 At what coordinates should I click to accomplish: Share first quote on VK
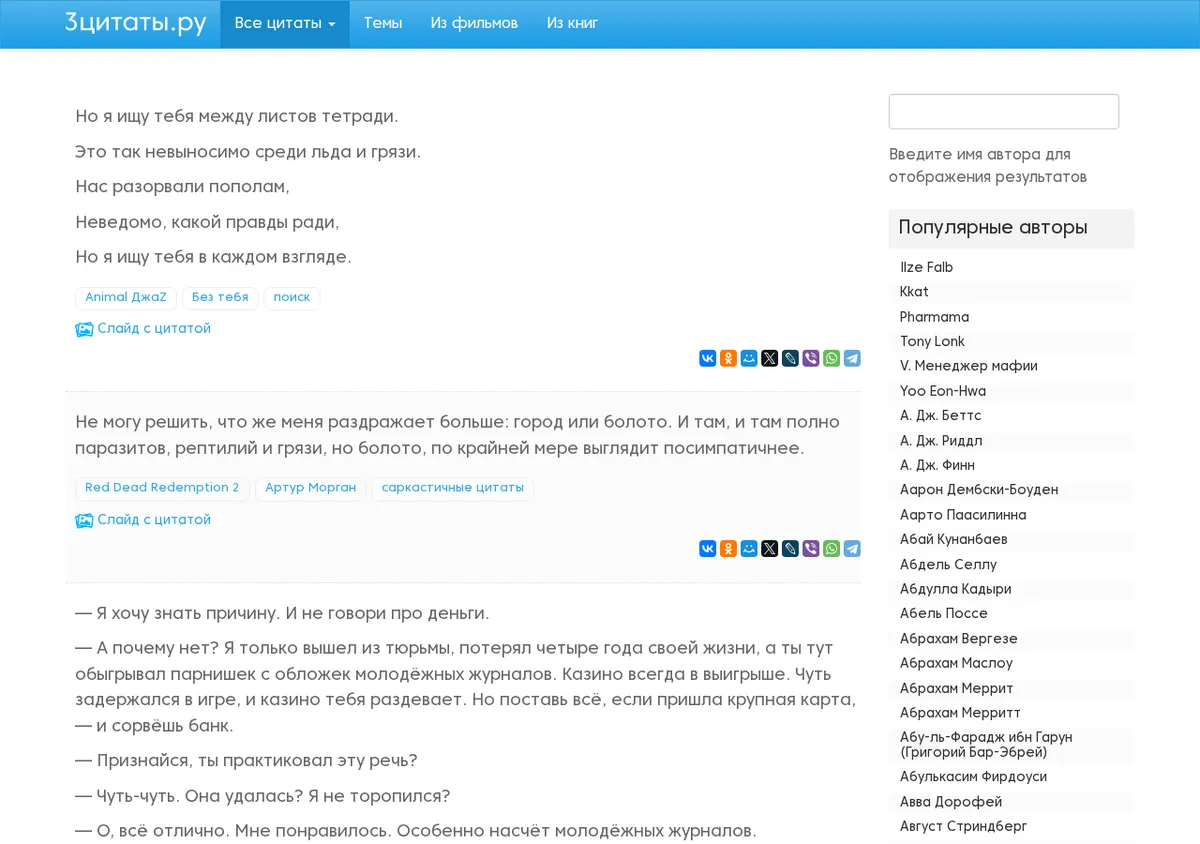[x=708, y=358]
